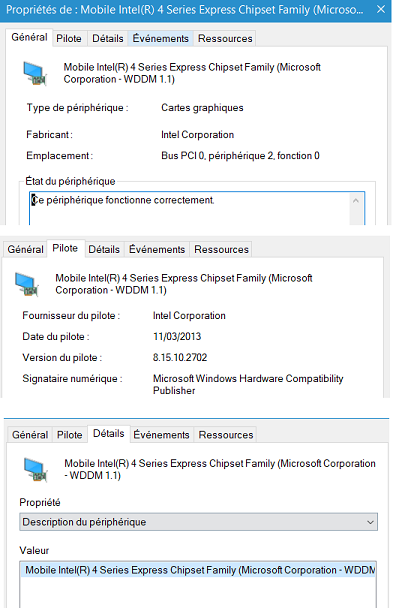Click the display adapter icon in Détails panel

[x=36, y=470]
